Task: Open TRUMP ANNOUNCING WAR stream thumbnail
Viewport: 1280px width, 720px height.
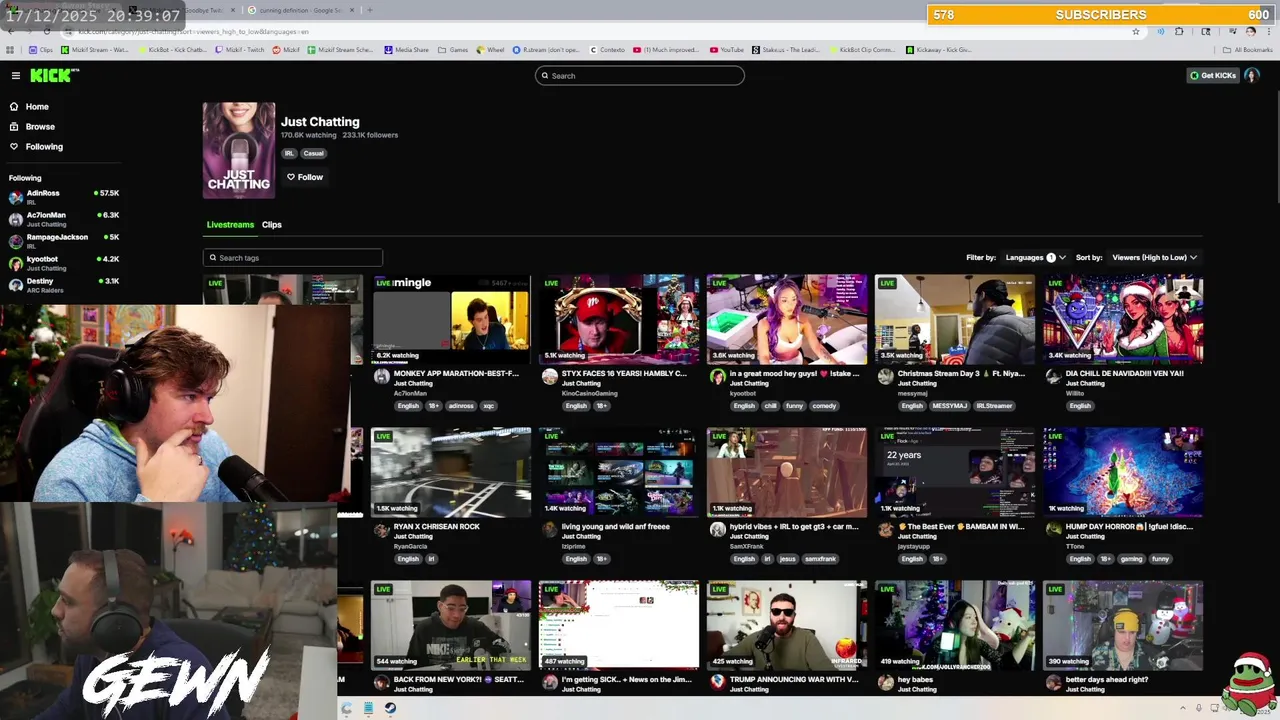Action: (787, 625)
